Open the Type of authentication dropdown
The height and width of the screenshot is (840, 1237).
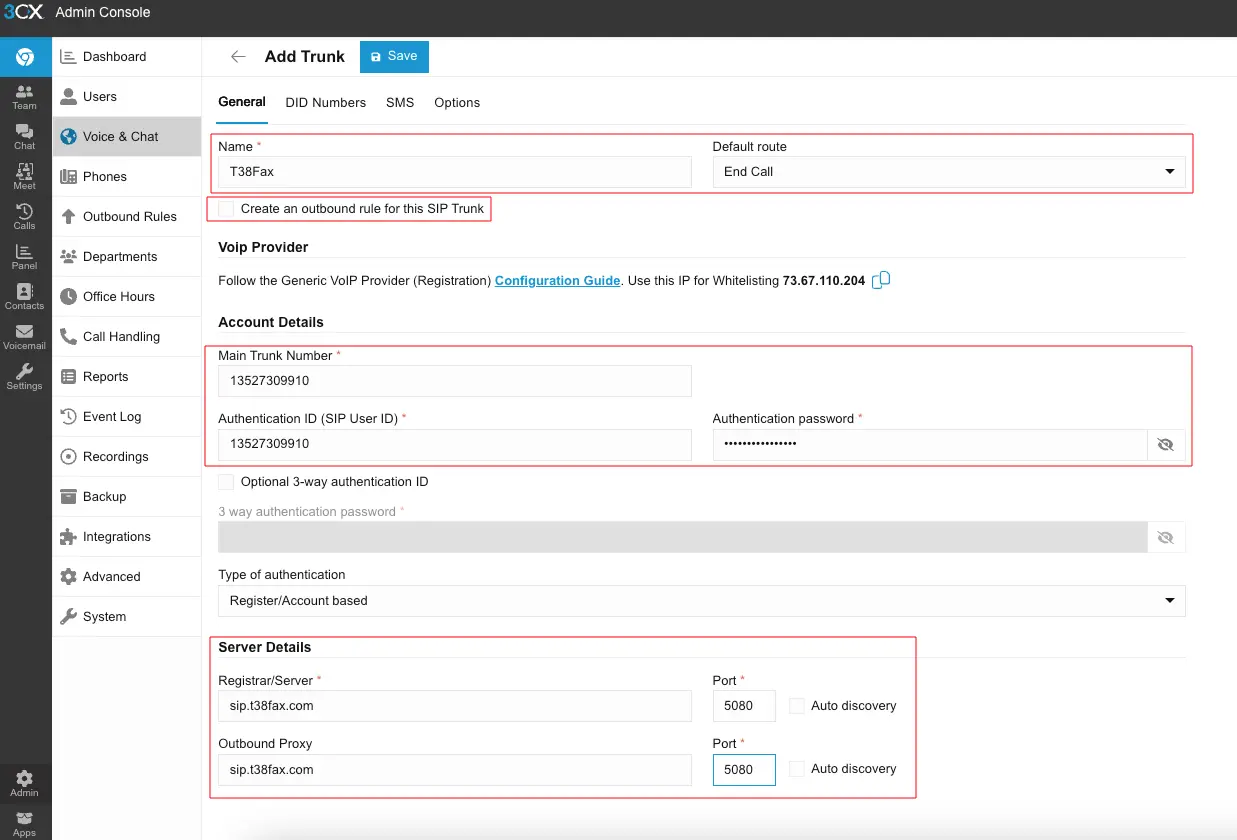click(x=701, y=601)
